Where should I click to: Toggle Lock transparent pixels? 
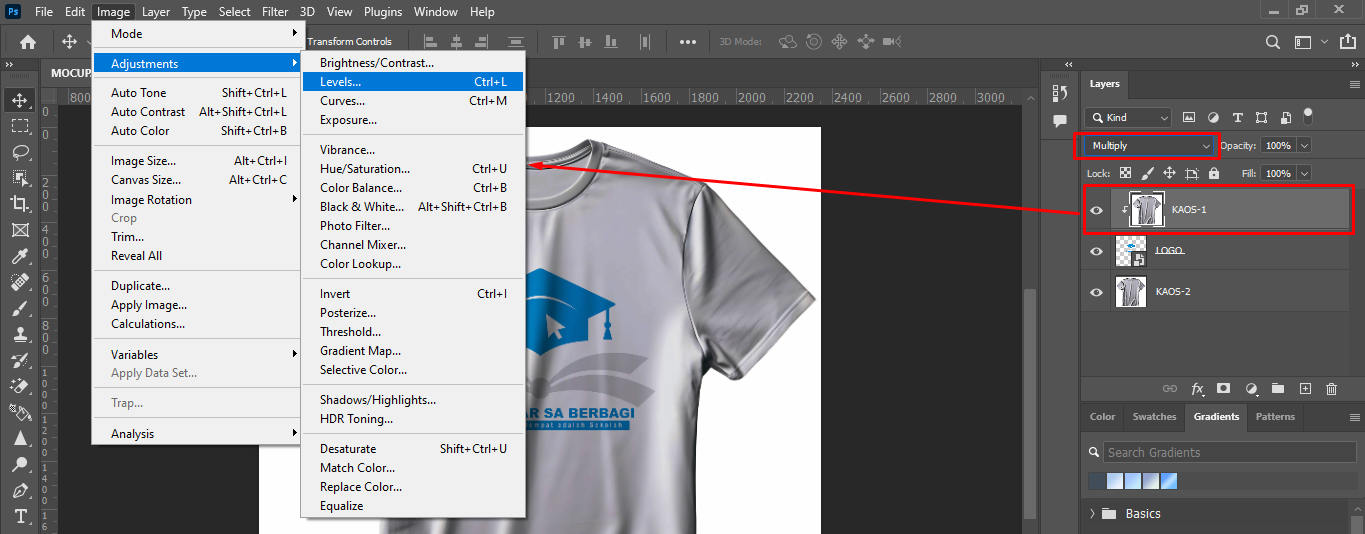[1125, 173]
